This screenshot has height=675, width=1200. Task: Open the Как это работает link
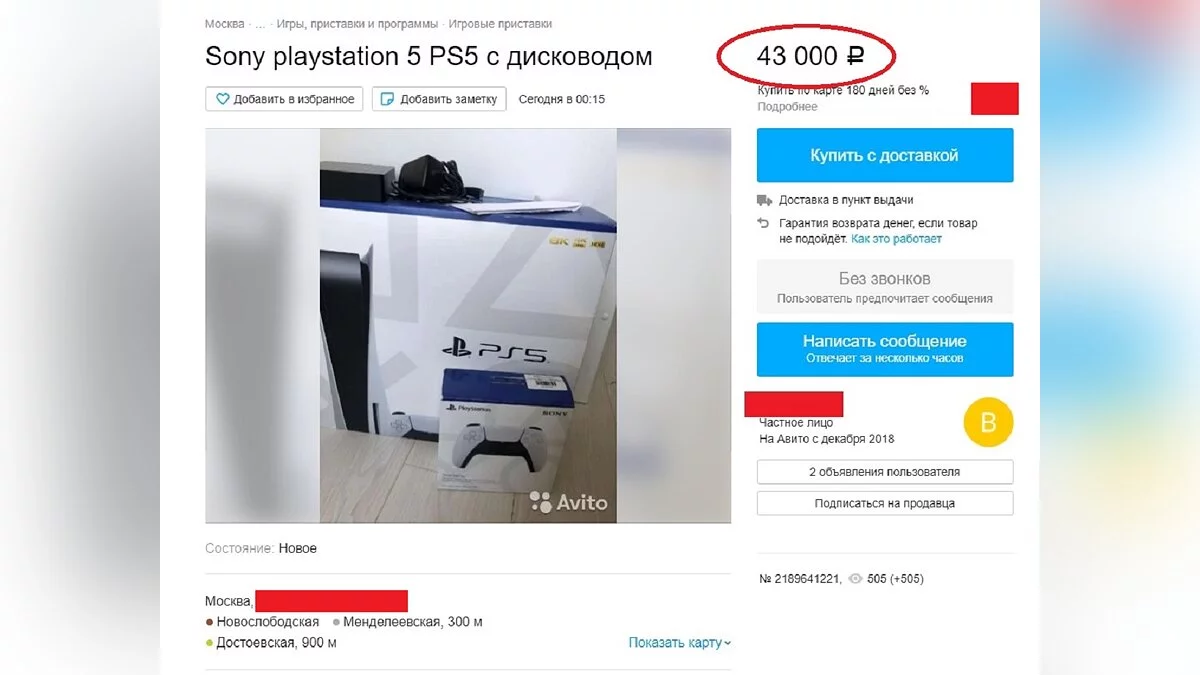click(x=897, y=239)
